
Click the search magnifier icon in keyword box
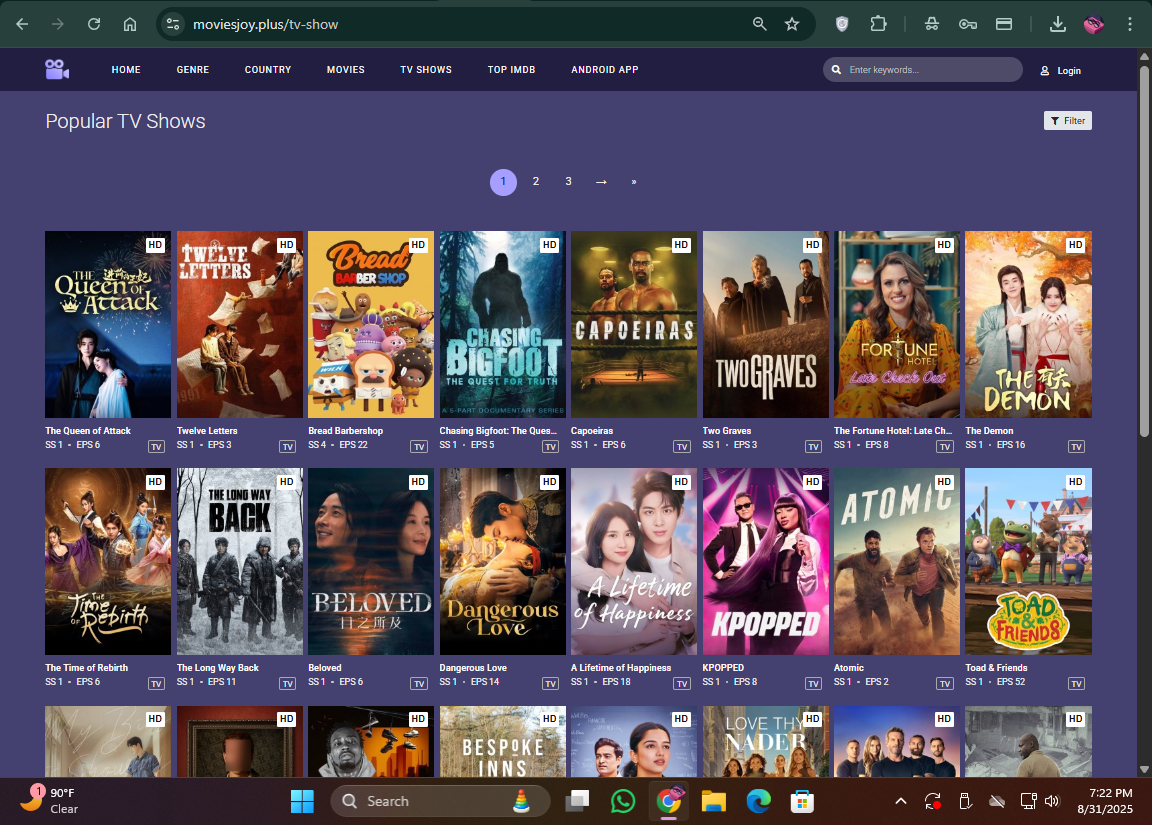[x=836, y=70]
